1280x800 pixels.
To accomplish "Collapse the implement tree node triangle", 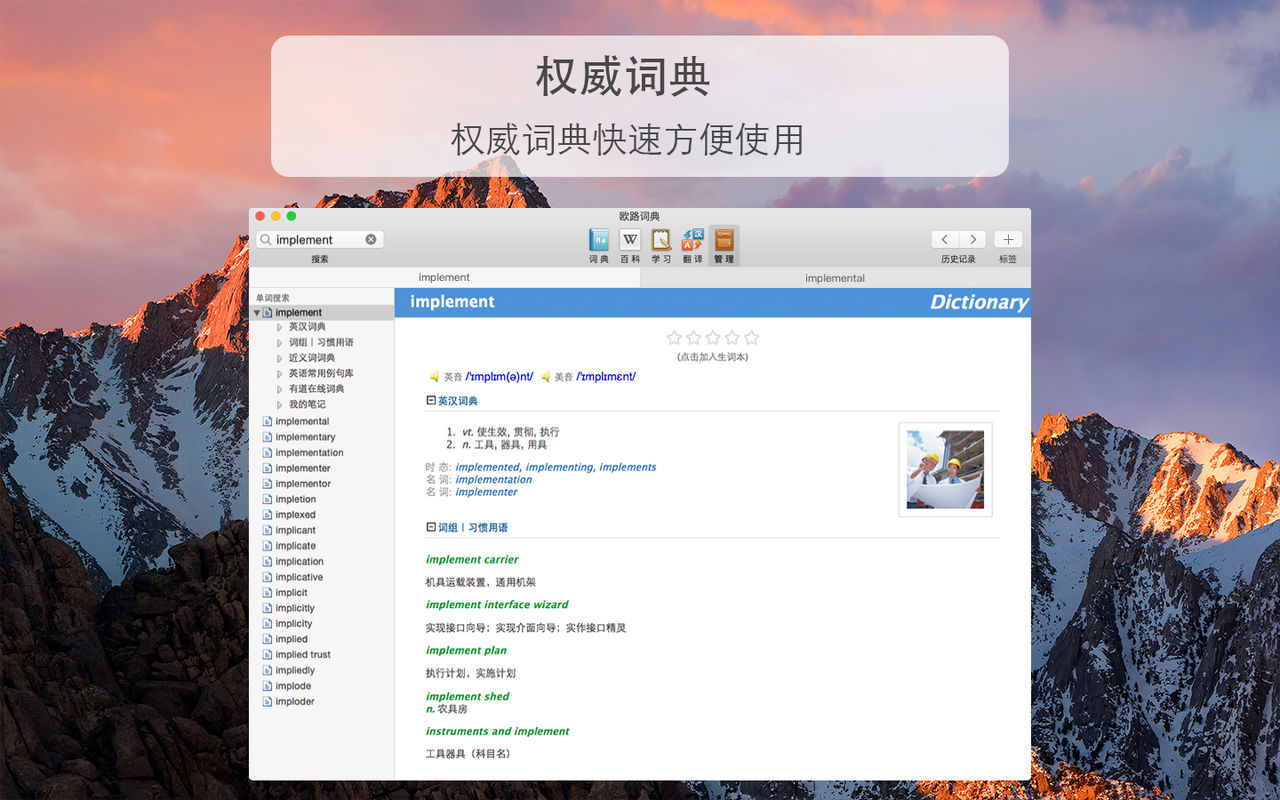I will pos(257,313).
